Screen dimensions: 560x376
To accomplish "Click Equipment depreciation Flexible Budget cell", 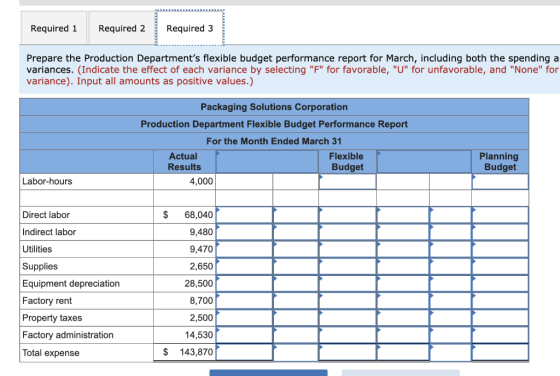I will click(x=347, y=284).
